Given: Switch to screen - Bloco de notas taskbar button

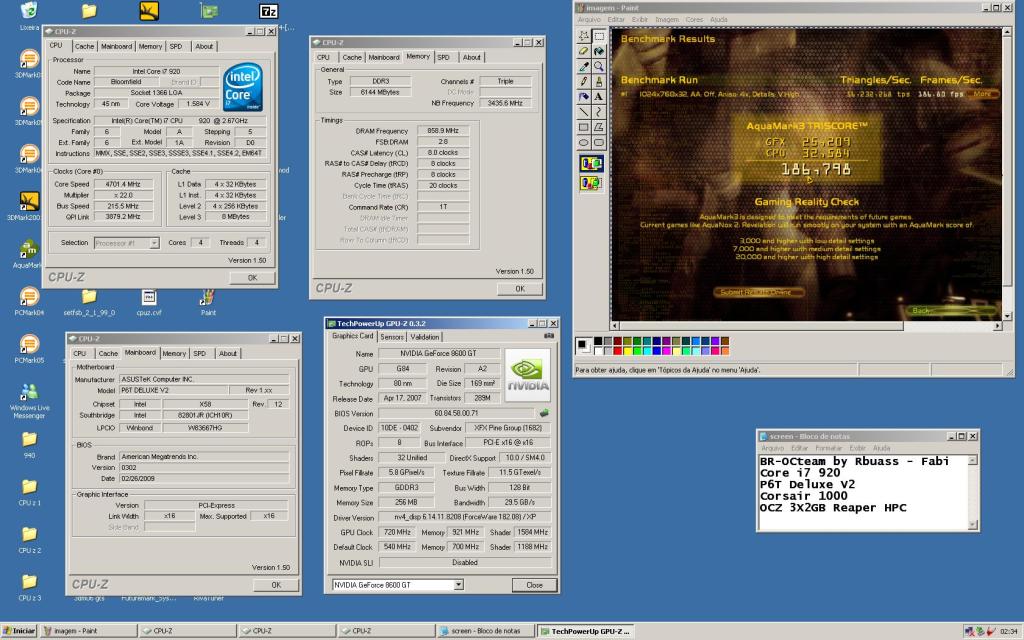Looking at the screenshot, I should 486,631.
